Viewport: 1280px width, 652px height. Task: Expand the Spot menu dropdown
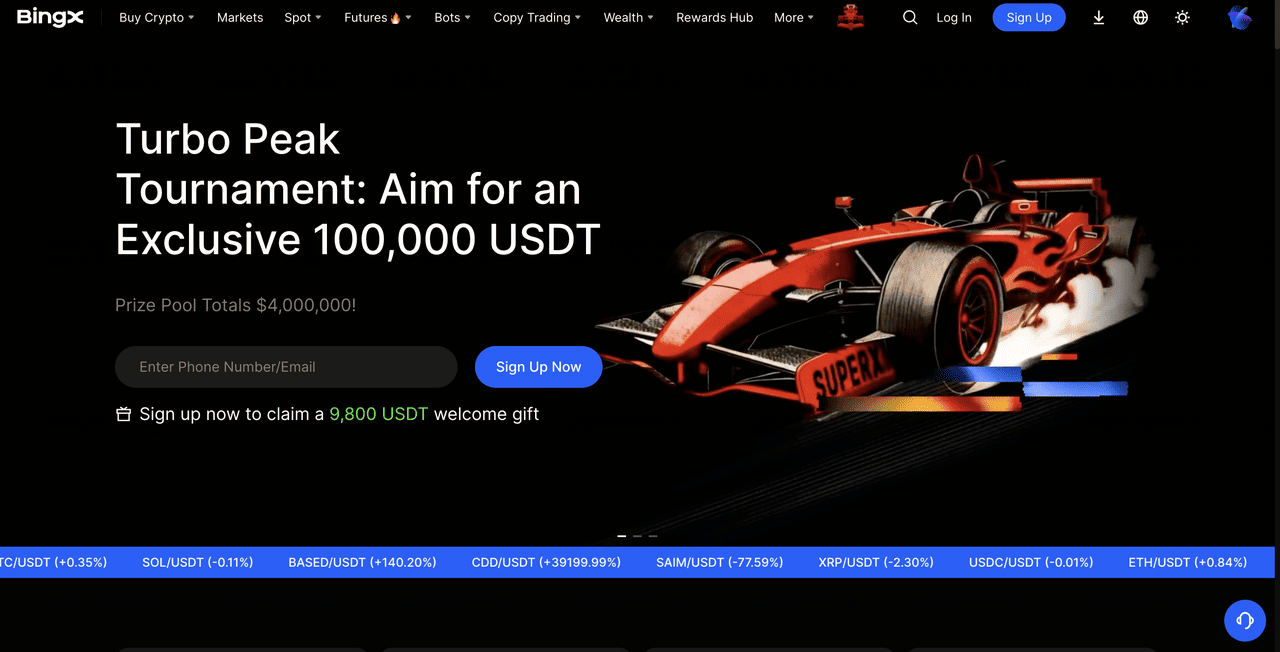coord(302,17)
